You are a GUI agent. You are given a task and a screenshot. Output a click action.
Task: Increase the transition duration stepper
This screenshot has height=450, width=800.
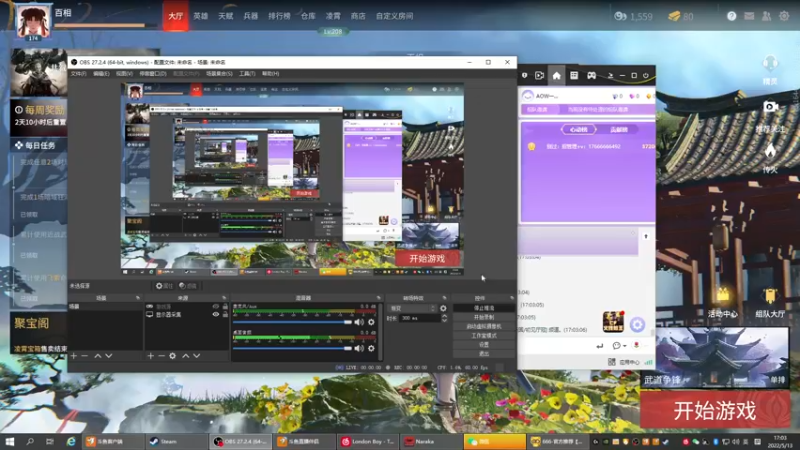444,316
